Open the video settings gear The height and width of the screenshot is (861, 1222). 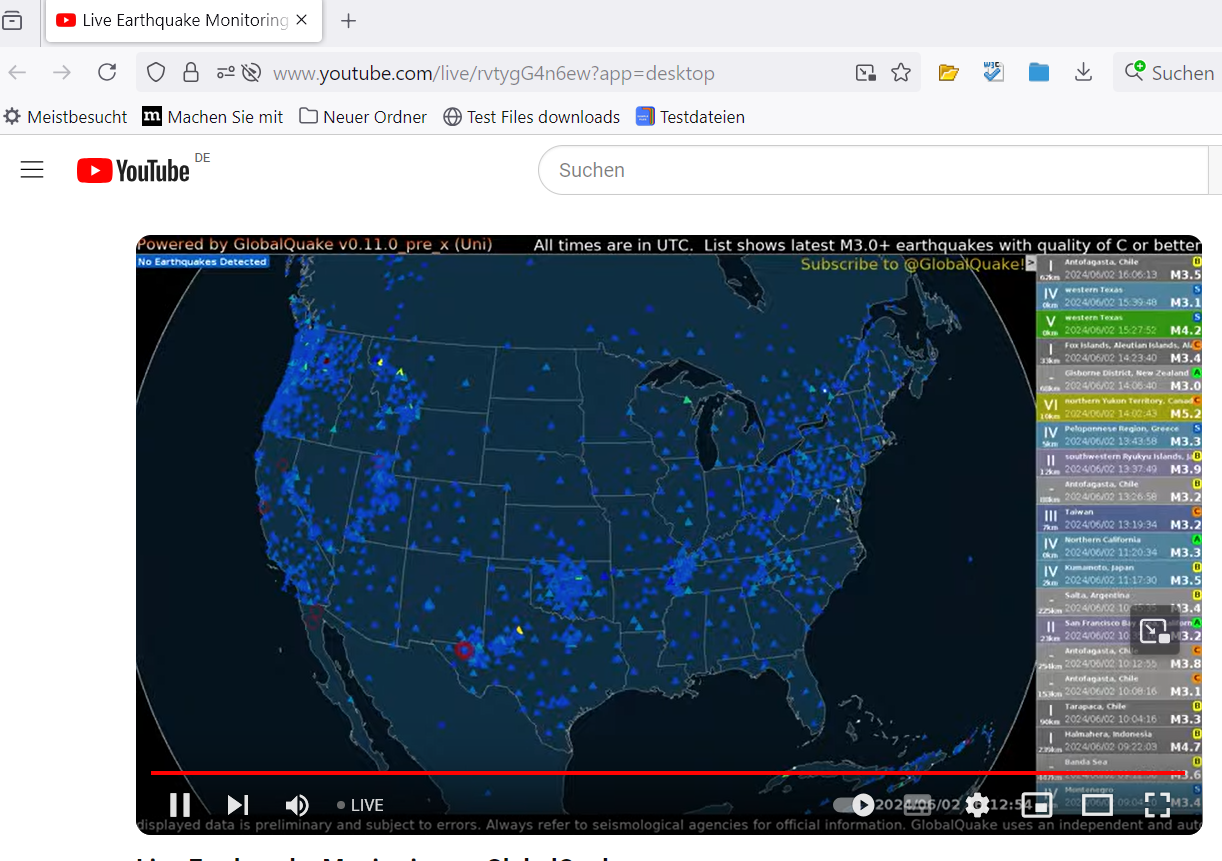tap(977, 805)
